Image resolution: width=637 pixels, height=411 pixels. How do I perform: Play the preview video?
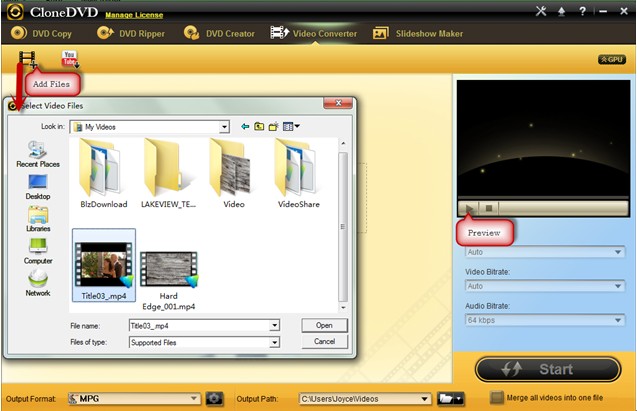tap(468, 208)
